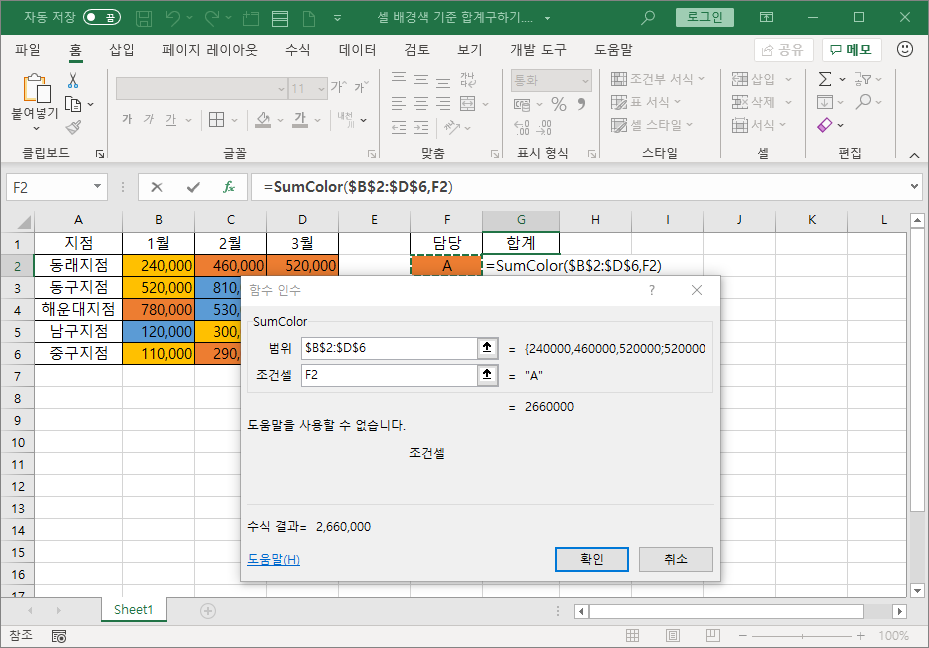Select cell F2 with orange A
The image size is (929, 648).
[x=447, y=265]
